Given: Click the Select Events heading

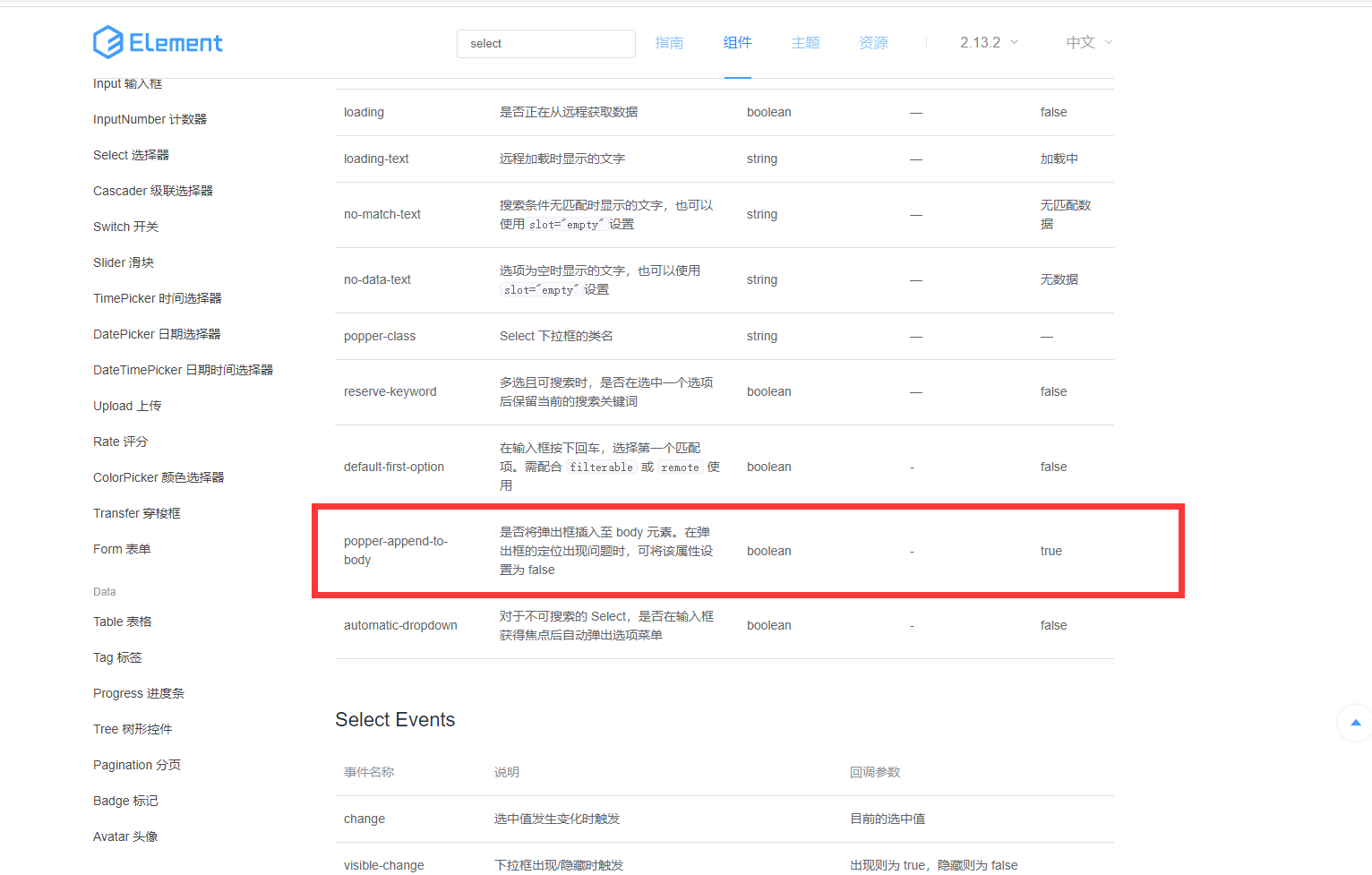Looking at the screenshot, I should 395,720.
